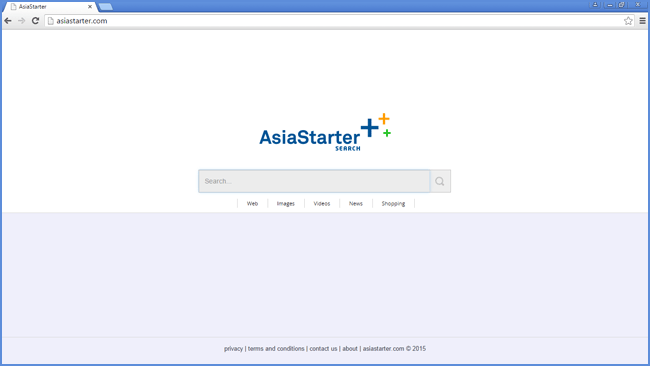Go back with the browser back arrow

[8, 21]
